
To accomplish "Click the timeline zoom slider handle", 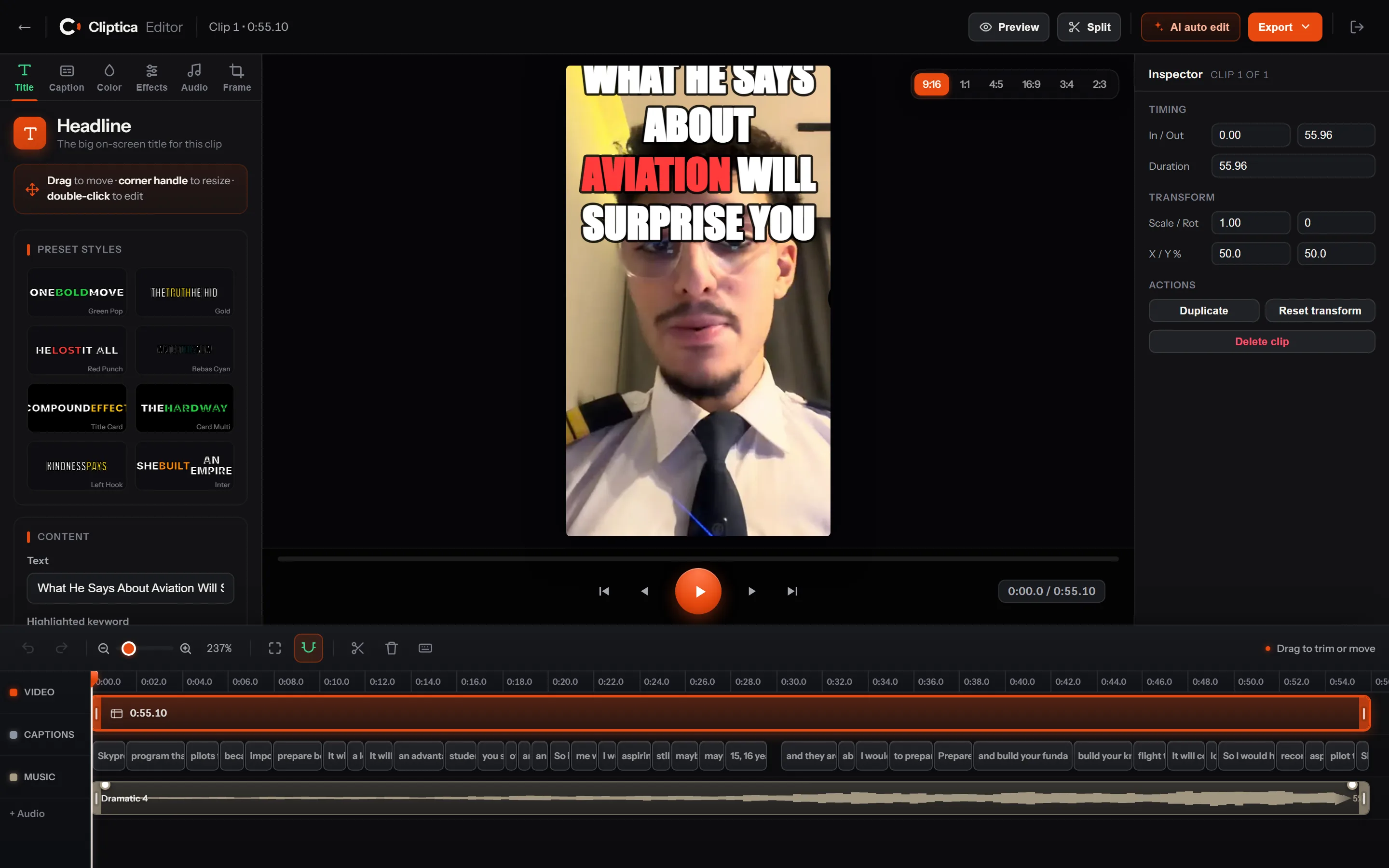I will 129,648.
